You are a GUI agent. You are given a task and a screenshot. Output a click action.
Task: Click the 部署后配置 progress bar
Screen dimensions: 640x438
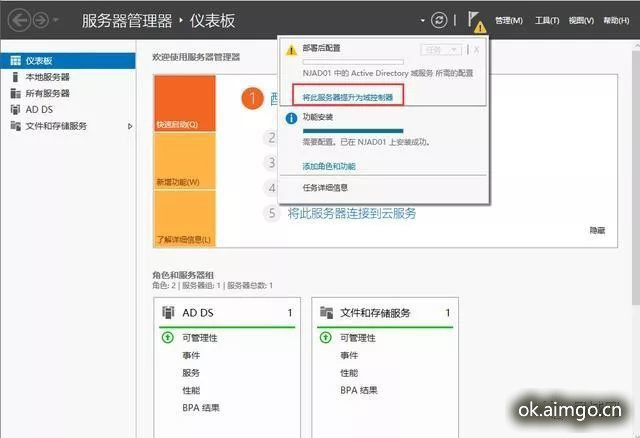[353, 62]
